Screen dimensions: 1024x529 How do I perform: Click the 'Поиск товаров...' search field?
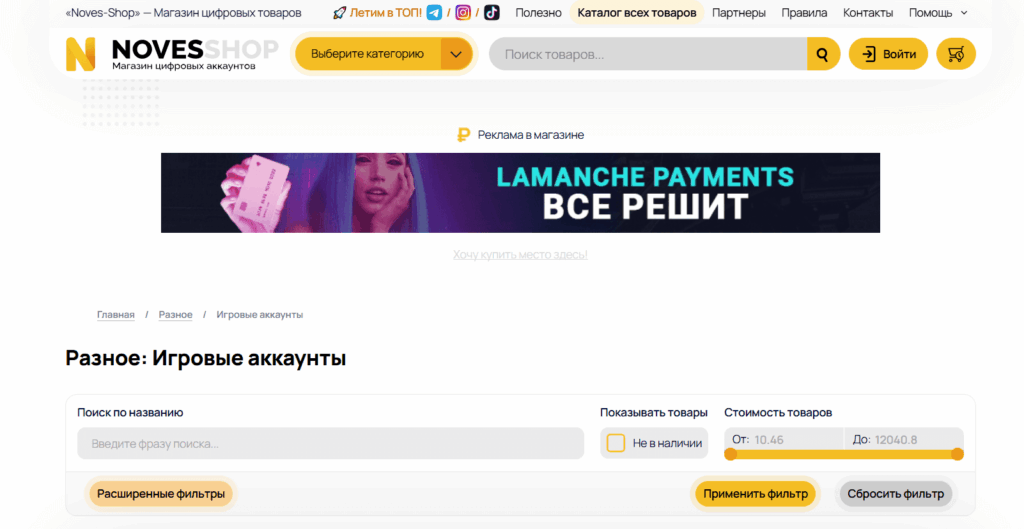[648, 54]
